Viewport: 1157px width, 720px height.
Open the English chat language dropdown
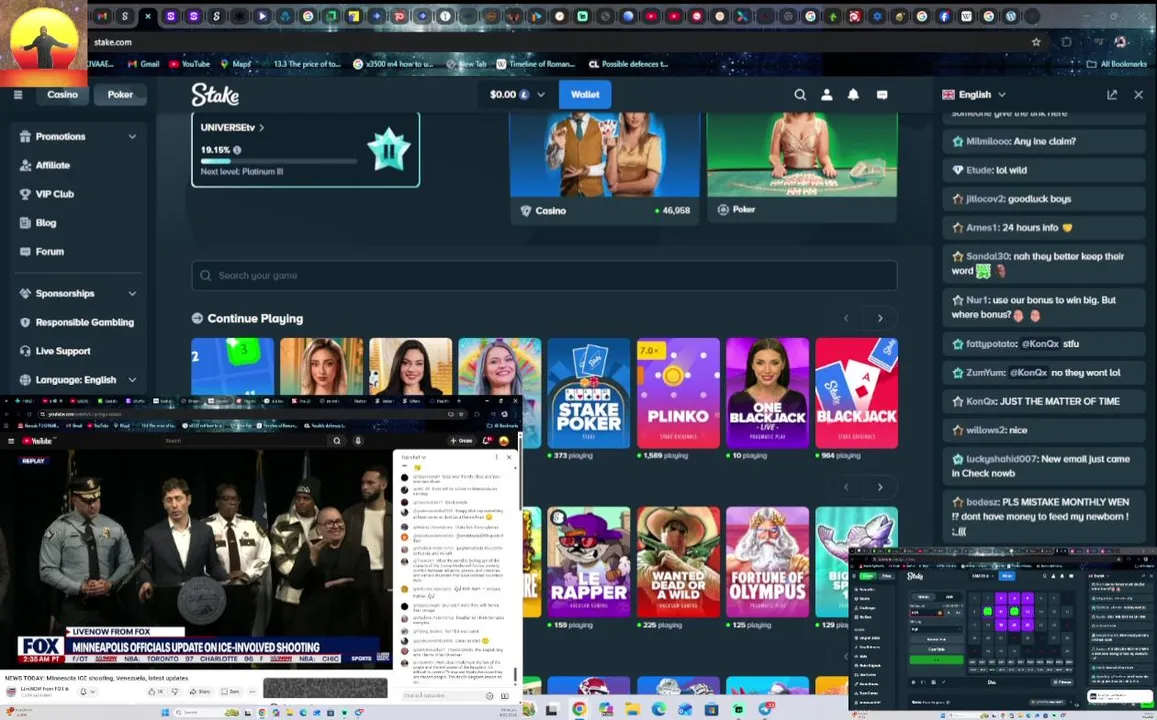click(974, 94)
